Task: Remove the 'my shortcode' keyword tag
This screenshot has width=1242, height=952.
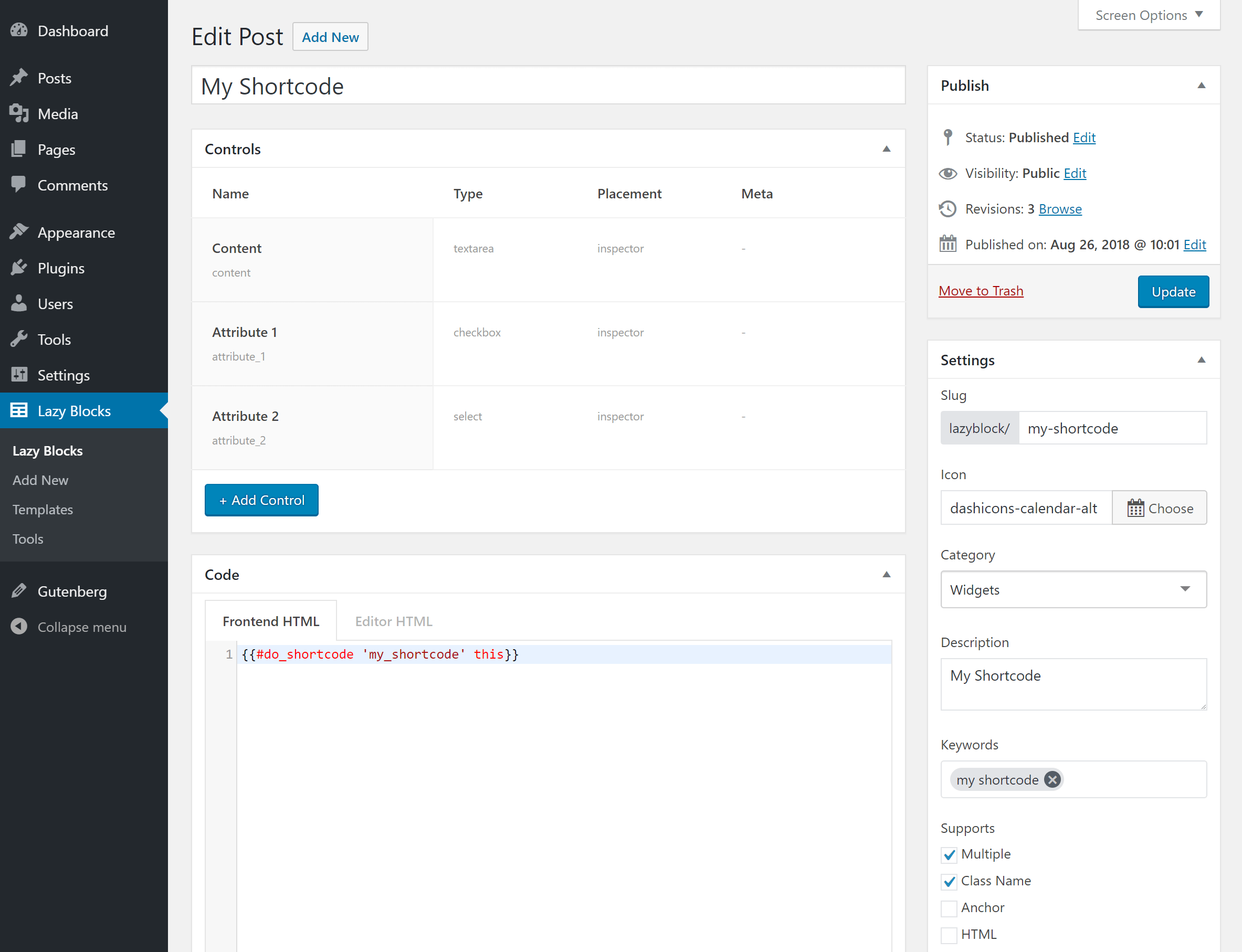Action: pyautogui.click(x=1052, y=780)
